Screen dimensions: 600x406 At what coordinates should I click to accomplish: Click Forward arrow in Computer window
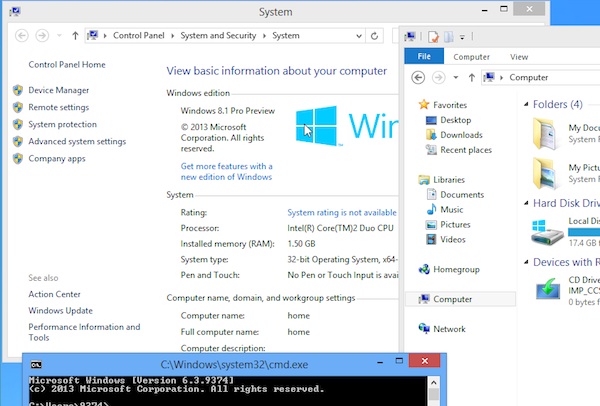point(439,78)
